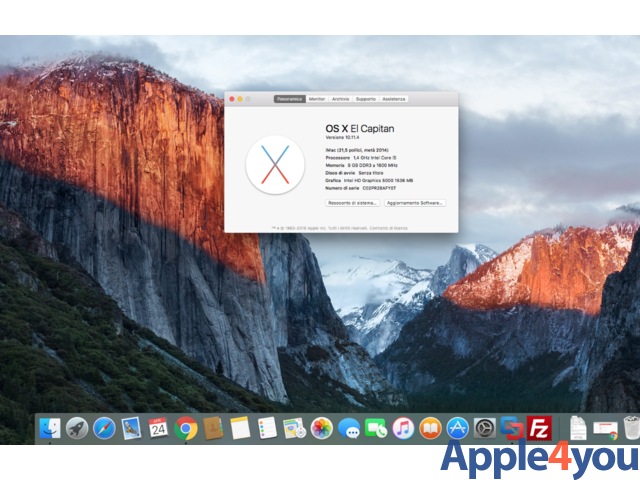Open the blue and red overlapping squares app in Dock
The image size is (640, 480).
click(512, 428)
